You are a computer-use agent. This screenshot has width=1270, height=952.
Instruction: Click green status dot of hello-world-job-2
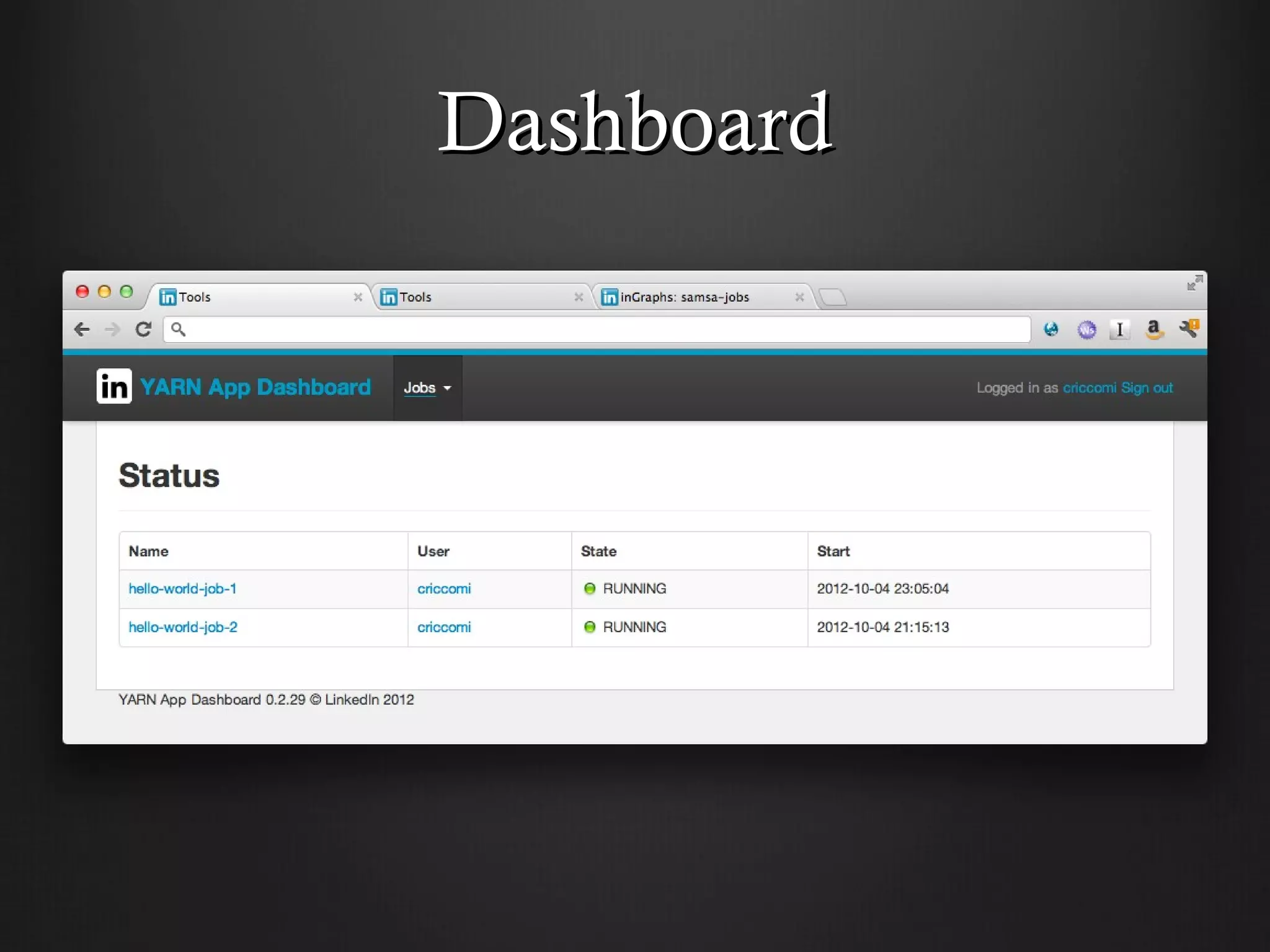pos(590,627)
